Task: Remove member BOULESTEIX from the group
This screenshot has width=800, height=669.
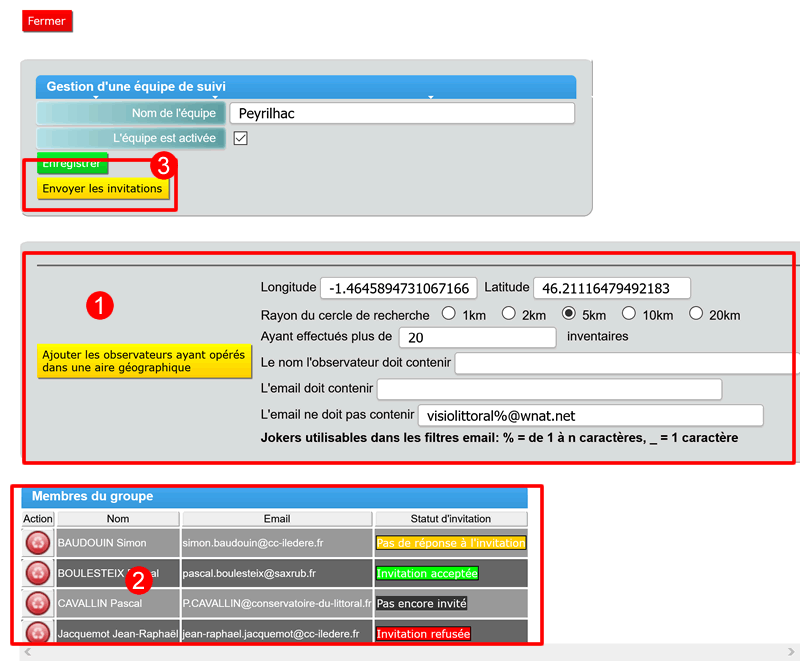Action: click(x=38, y=573)
